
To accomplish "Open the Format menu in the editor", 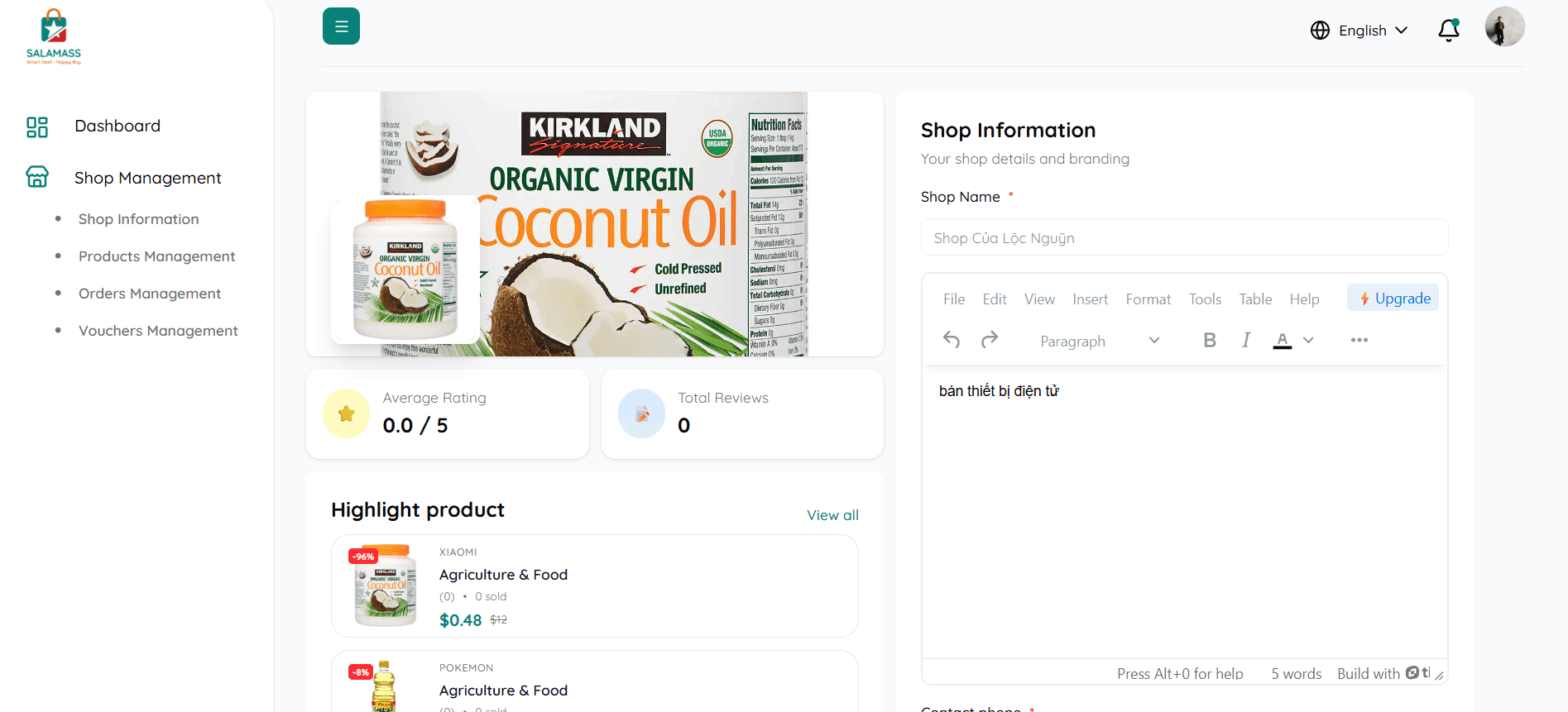I will coord(1148,299).
